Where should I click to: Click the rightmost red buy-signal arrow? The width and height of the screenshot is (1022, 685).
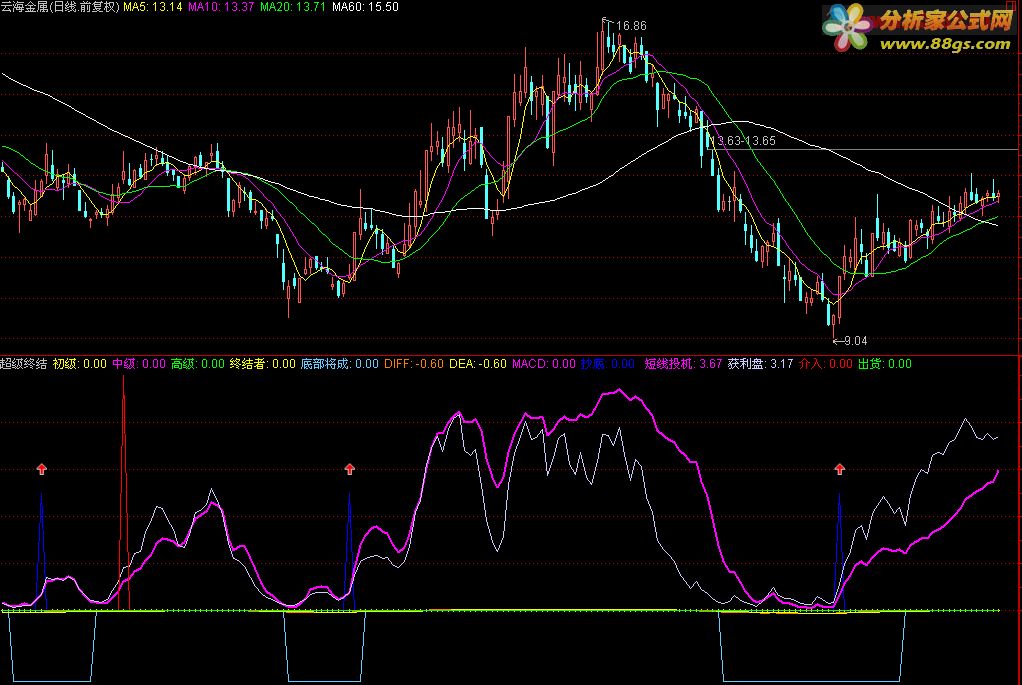point(840,469)
